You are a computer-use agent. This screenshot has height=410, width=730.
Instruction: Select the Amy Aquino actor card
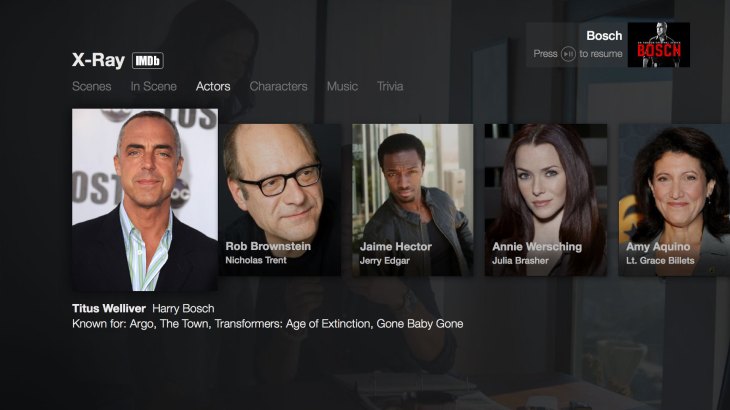coord(674,200)
